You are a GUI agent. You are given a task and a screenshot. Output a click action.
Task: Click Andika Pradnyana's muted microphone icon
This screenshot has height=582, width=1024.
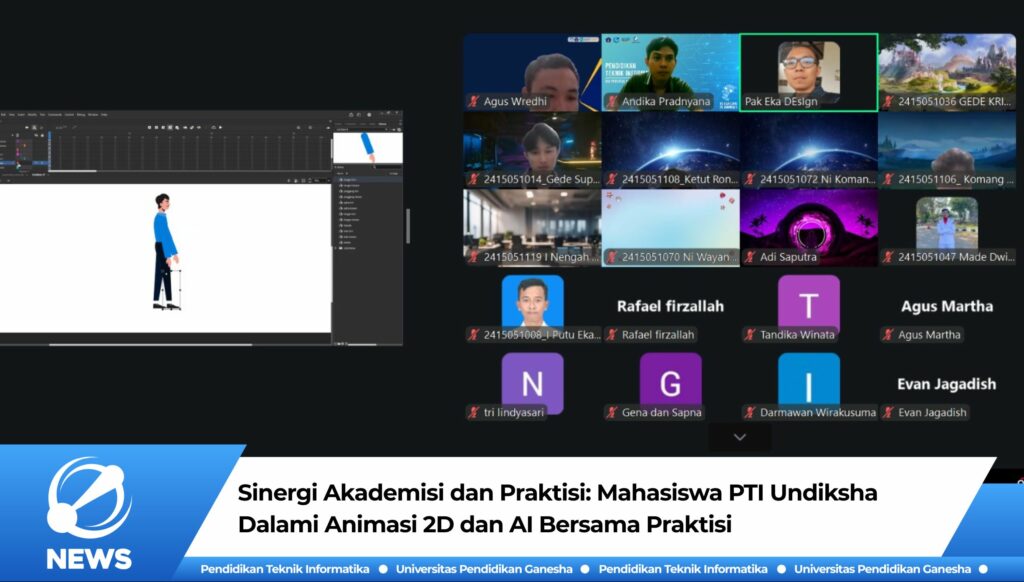612,102
